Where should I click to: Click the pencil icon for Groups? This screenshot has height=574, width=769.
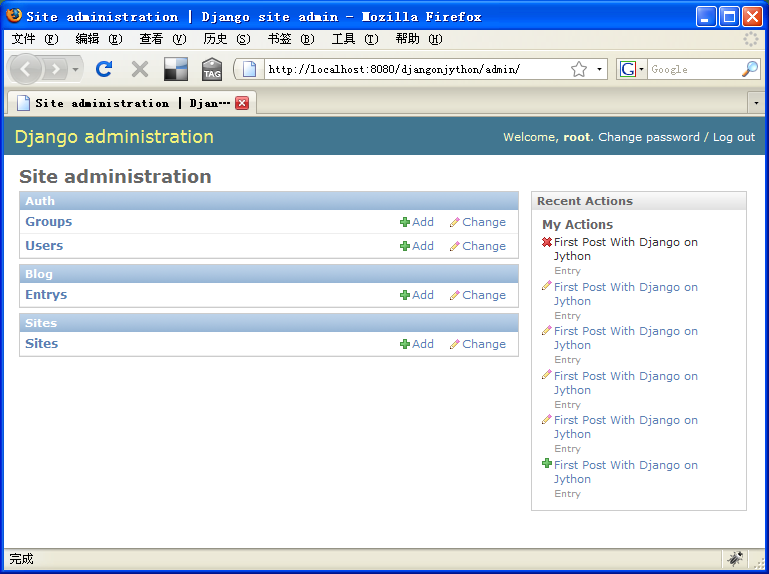pyautogui.click(x=455, y=222)
